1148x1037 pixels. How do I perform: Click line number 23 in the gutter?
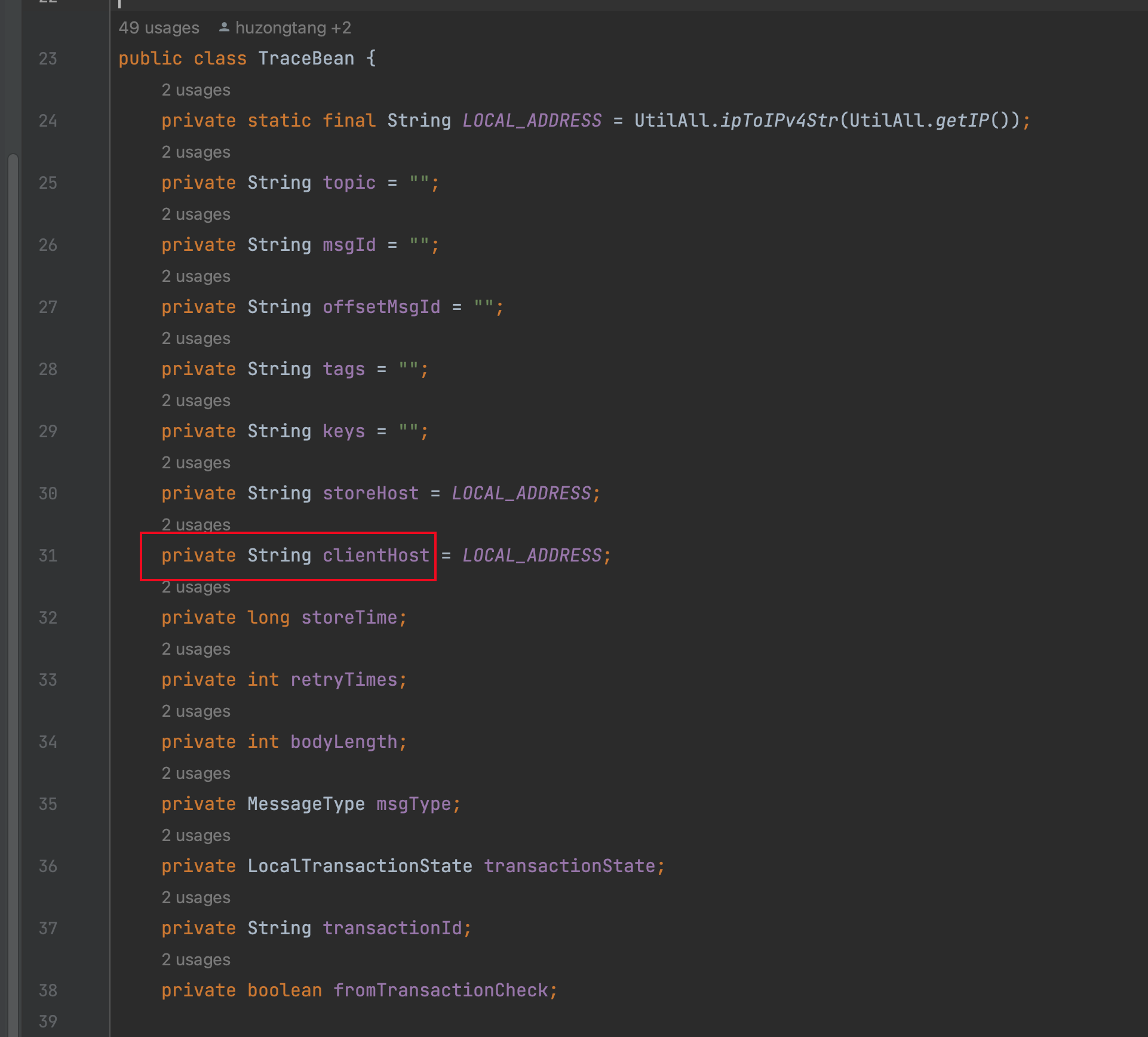(x=47, y=58)
